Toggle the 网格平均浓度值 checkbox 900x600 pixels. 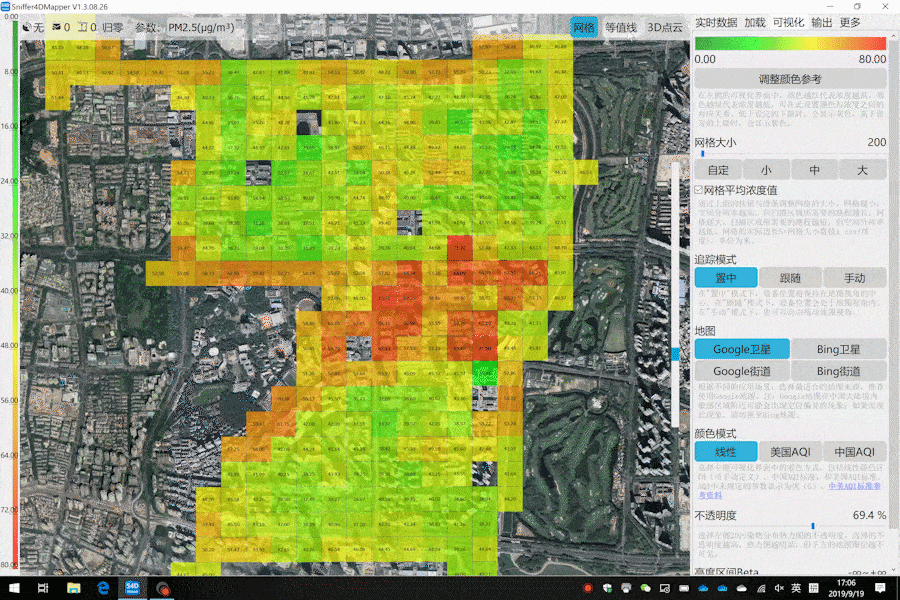[x=698, y=190]
